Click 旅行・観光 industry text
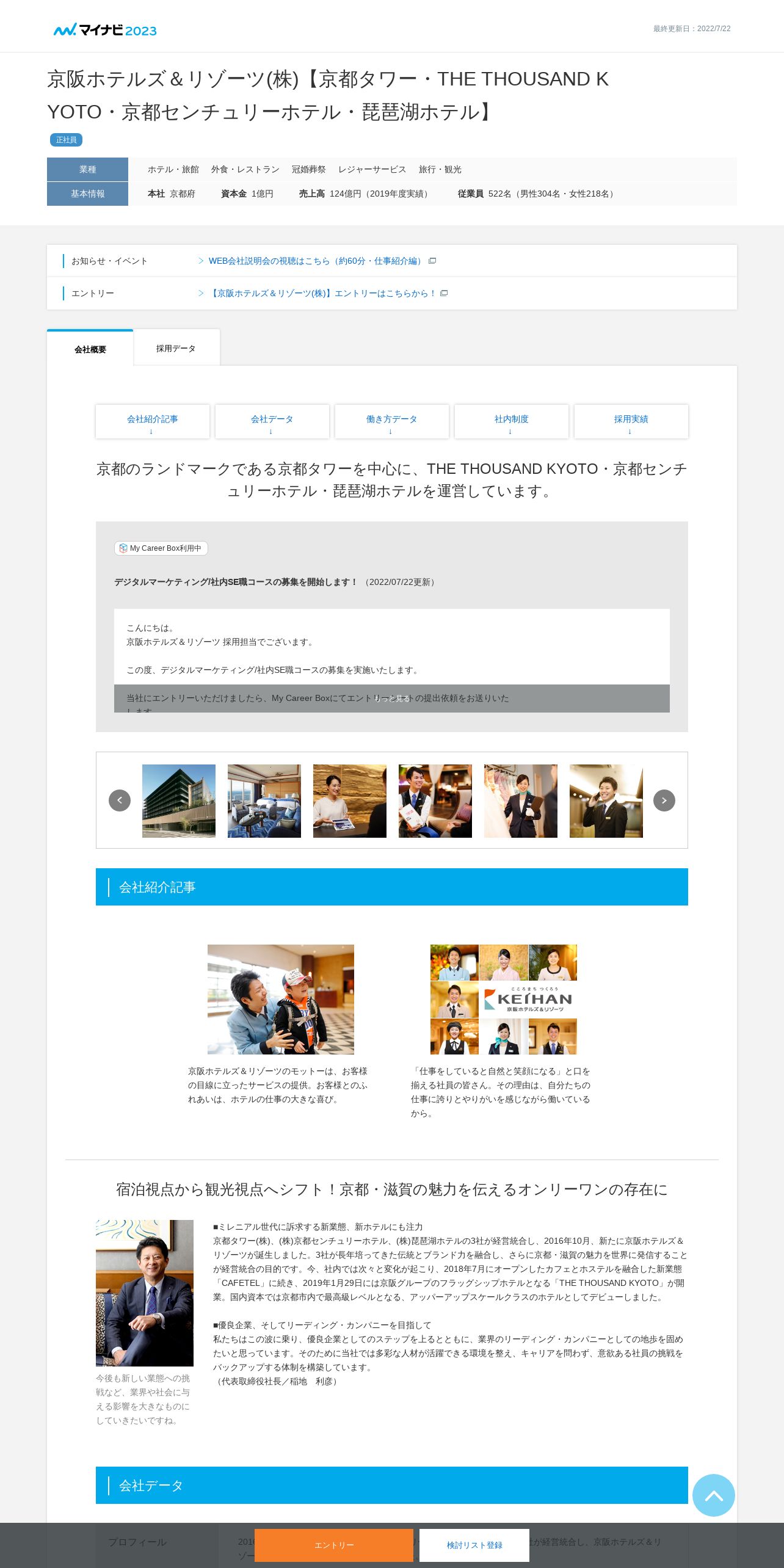The width and height of the screenshot is (784, 1568). tap(440, 169)
